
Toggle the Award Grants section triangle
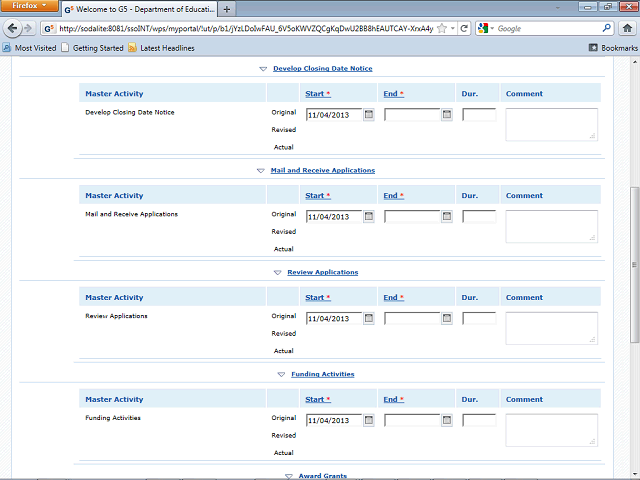coord(289,476)
